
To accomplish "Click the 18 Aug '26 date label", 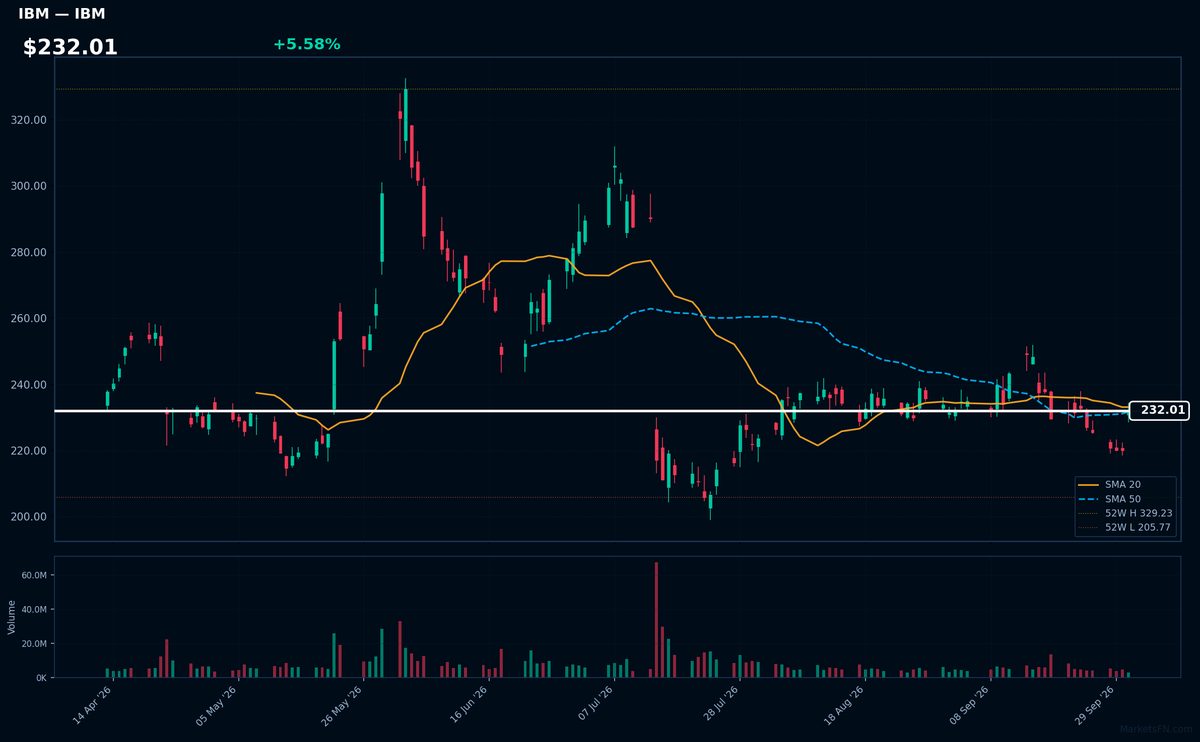I will (x=844, y=706).
